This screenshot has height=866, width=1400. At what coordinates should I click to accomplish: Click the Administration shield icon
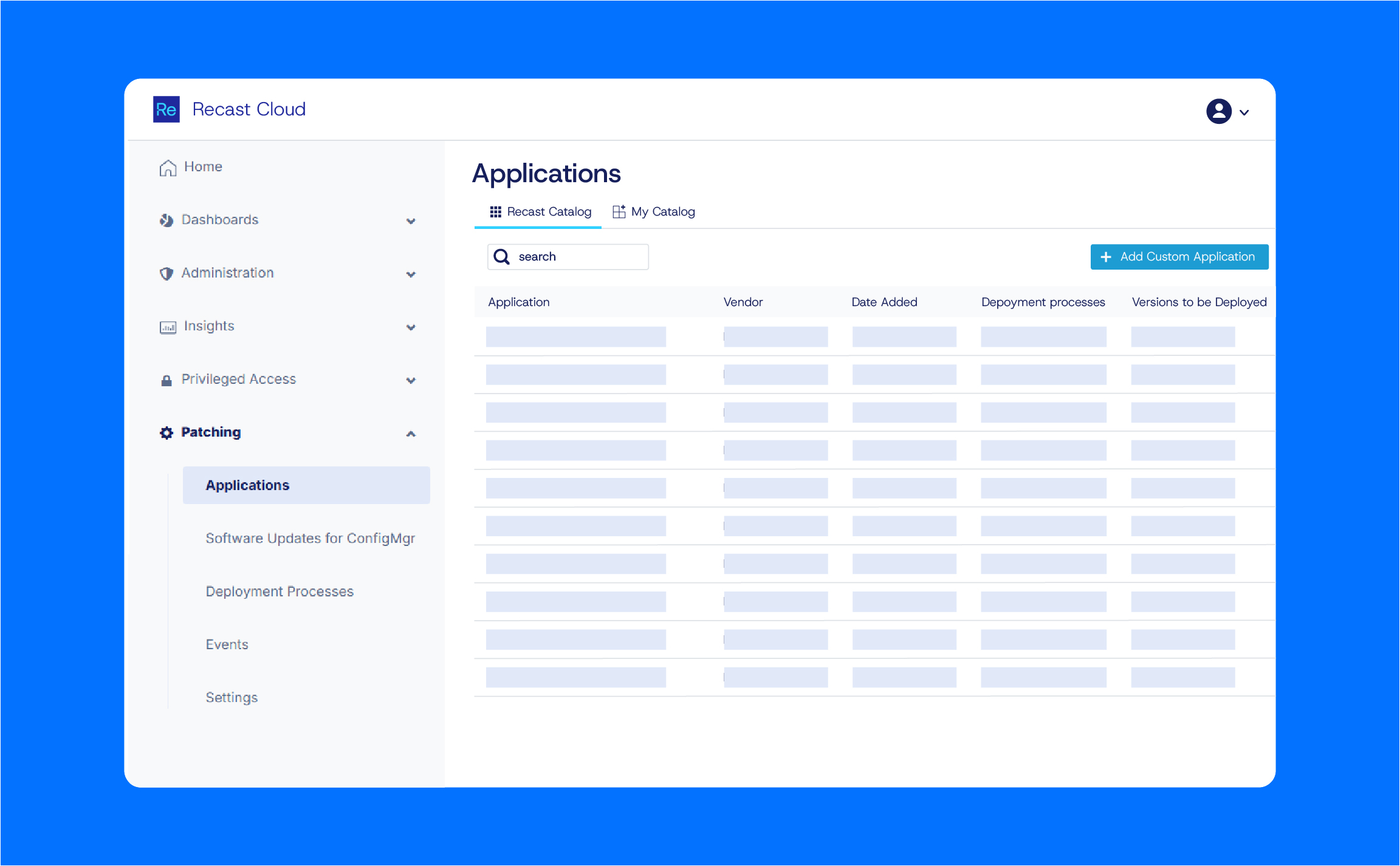166,273
